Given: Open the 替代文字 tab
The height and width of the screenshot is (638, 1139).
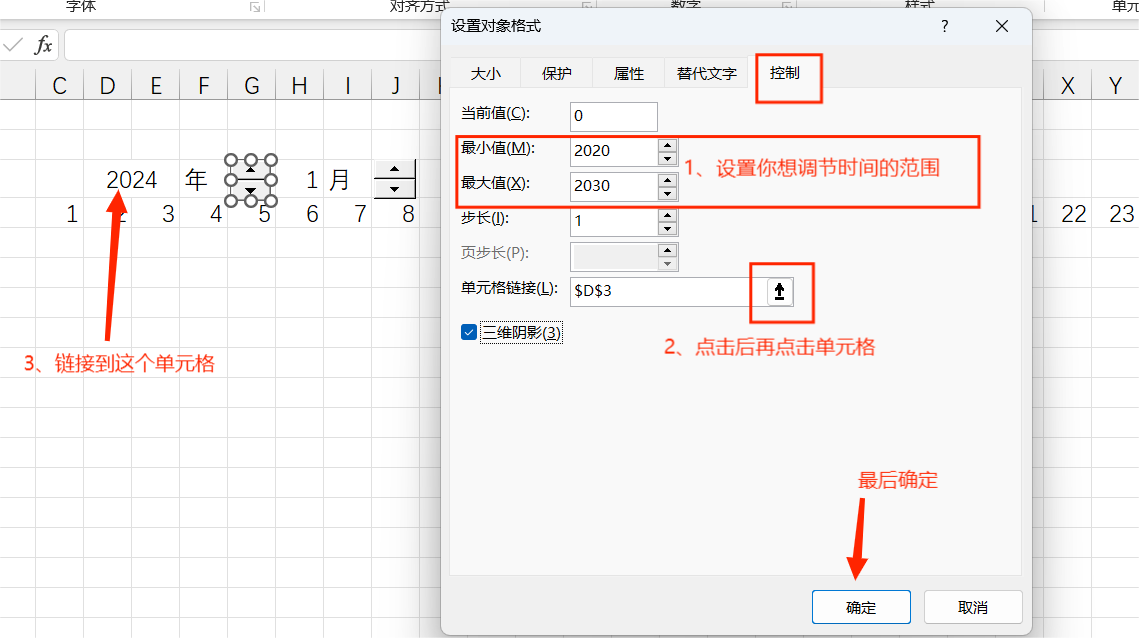Looking at the screenshot, I should [705, 73].
